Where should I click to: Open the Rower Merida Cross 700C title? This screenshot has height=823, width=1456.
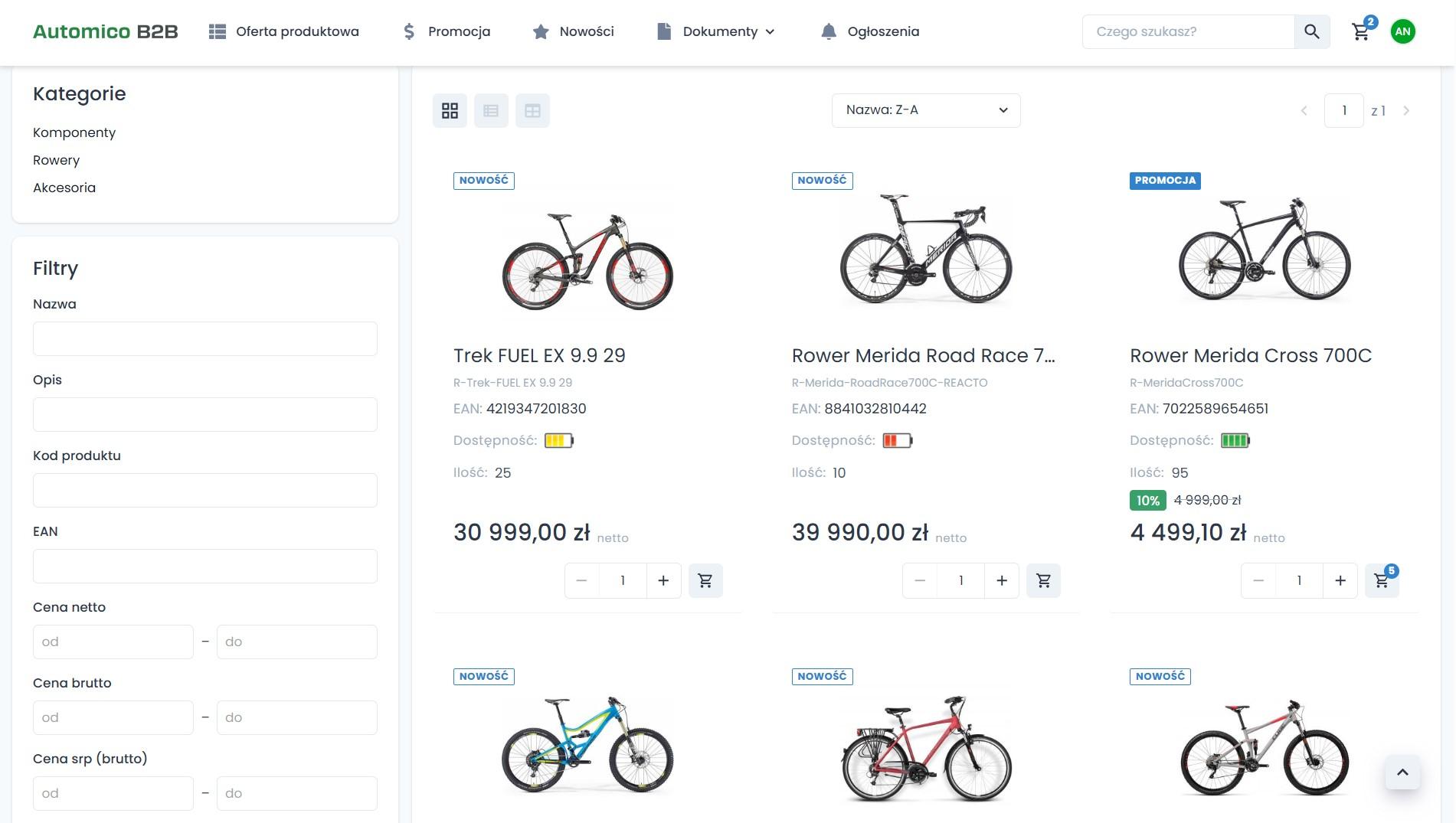1250,355
